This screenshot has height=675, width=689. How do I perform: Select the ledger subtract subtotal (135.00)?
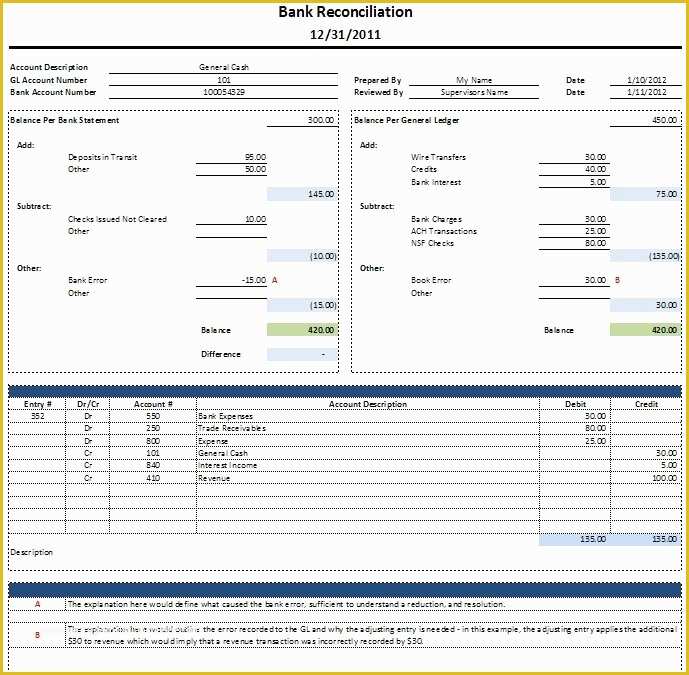(645, 256)
